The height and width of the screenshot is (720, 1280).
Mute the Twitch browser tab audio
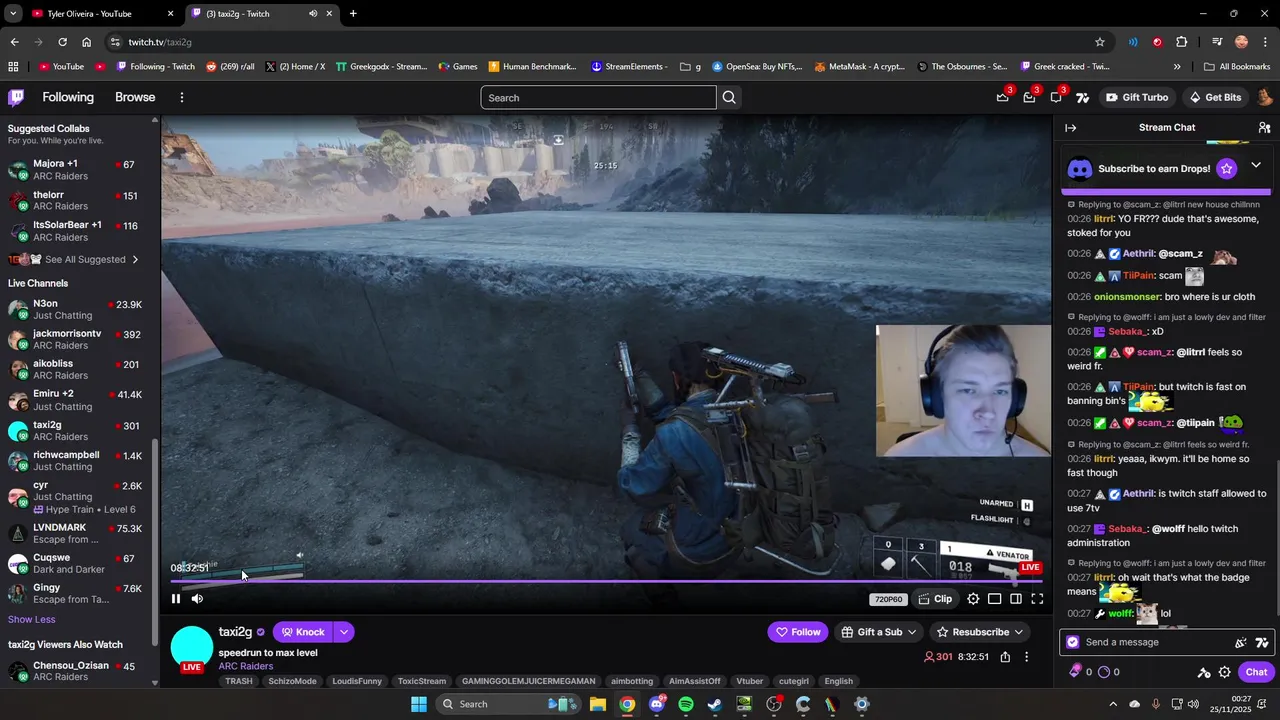click(x=313, y=14)
